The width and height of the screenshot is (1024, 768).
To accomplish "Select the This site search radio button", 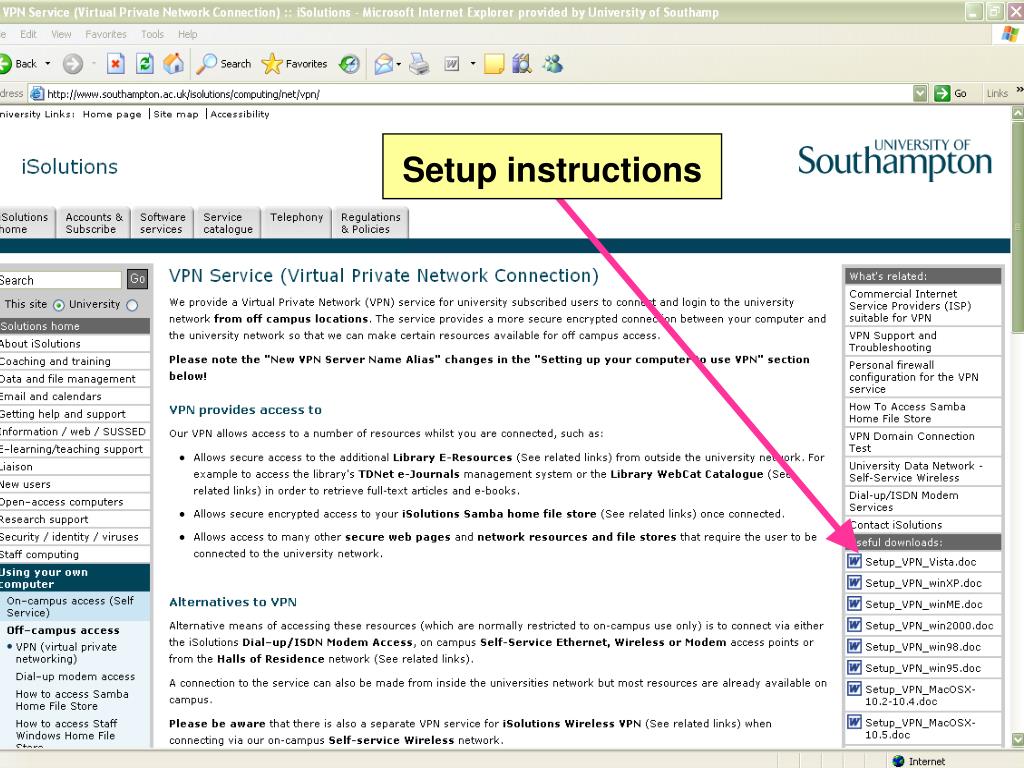I will pyautogui.click(x=59, y=305).
